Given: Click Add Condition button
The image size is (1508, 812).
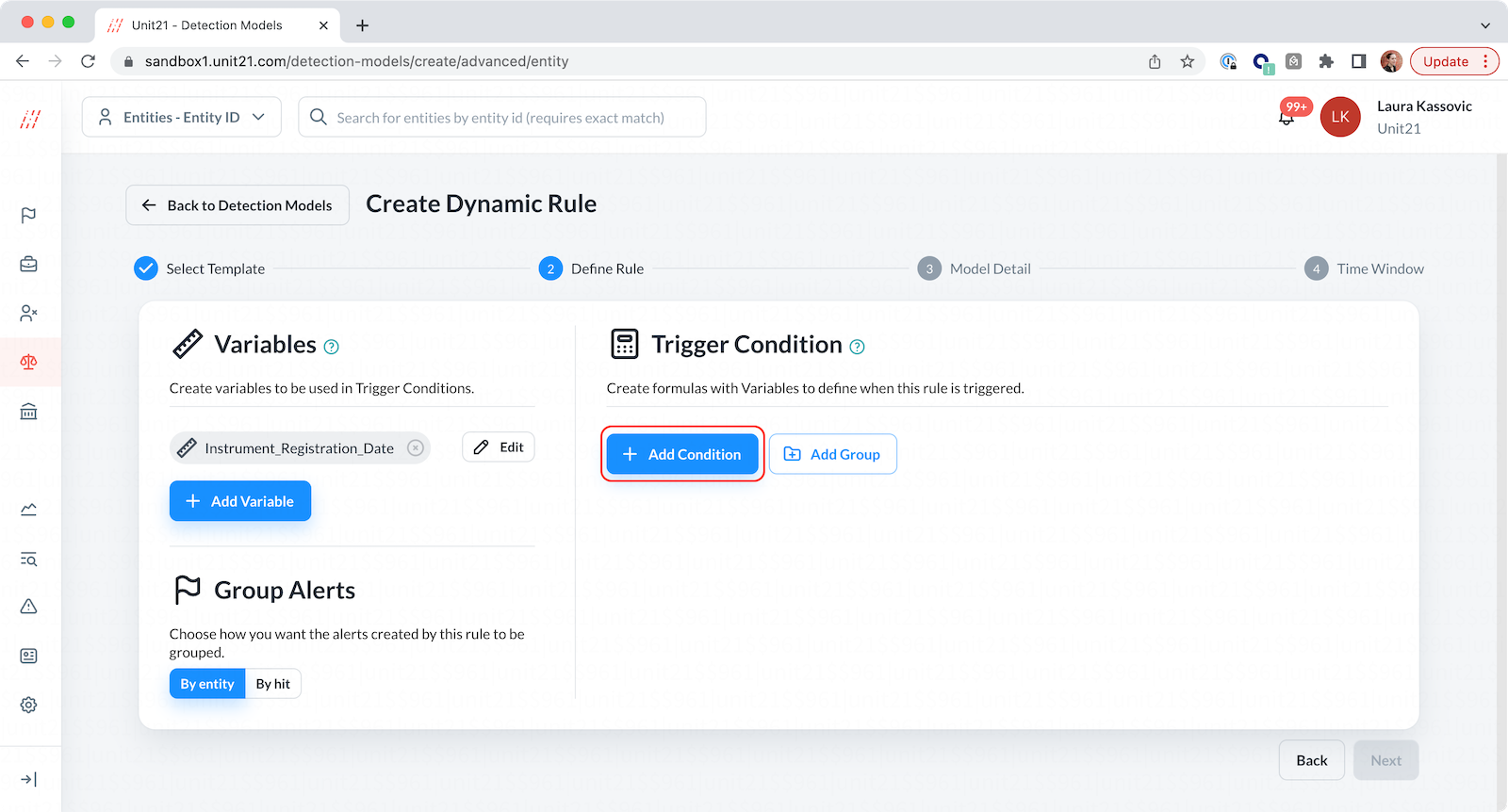Looking at the screenshot, I should point(682,454).
